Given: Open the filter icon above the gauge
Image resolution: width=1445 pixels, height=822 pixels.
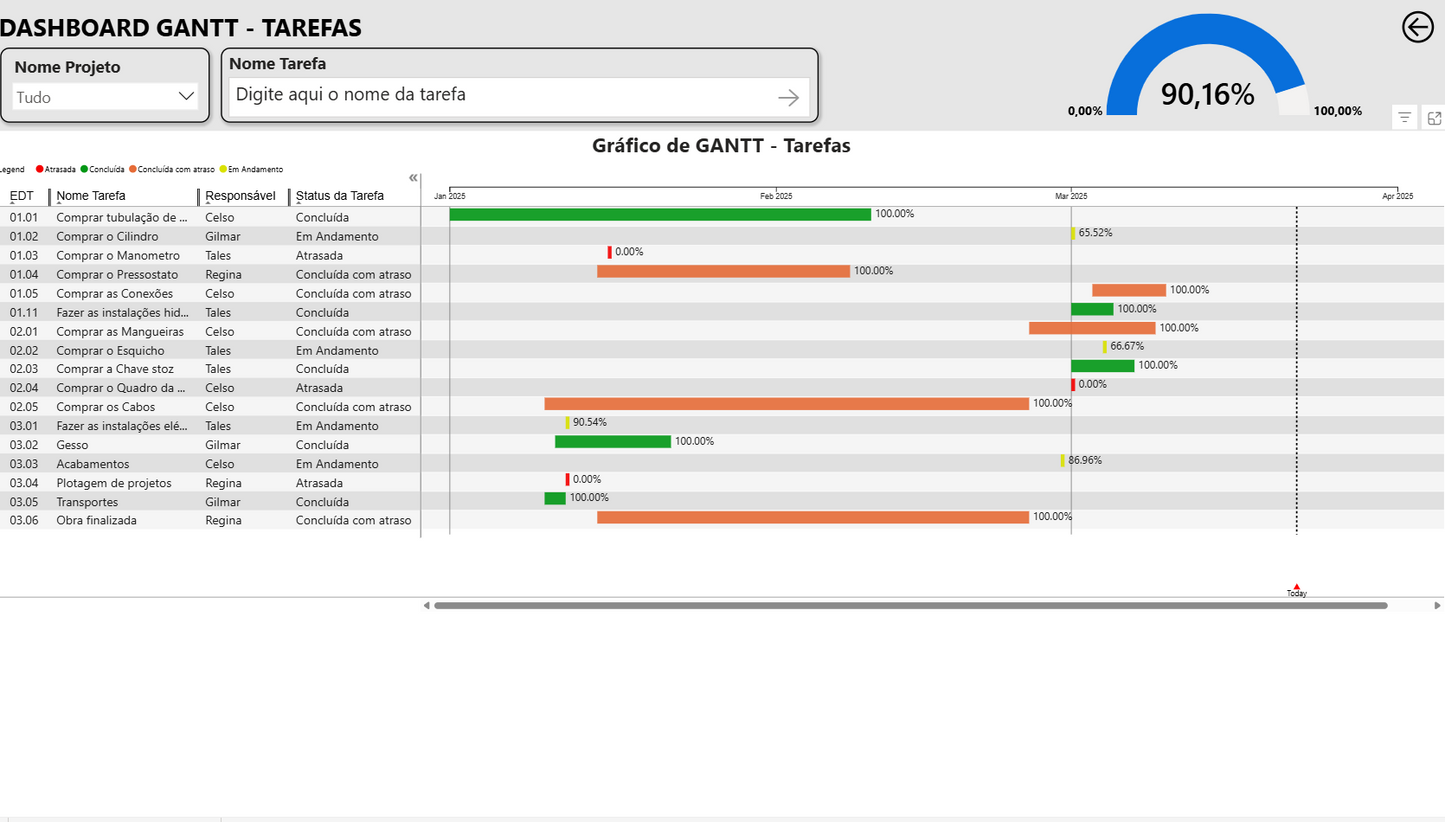Looking at the screenshot, I should (x=1404, y=117).
